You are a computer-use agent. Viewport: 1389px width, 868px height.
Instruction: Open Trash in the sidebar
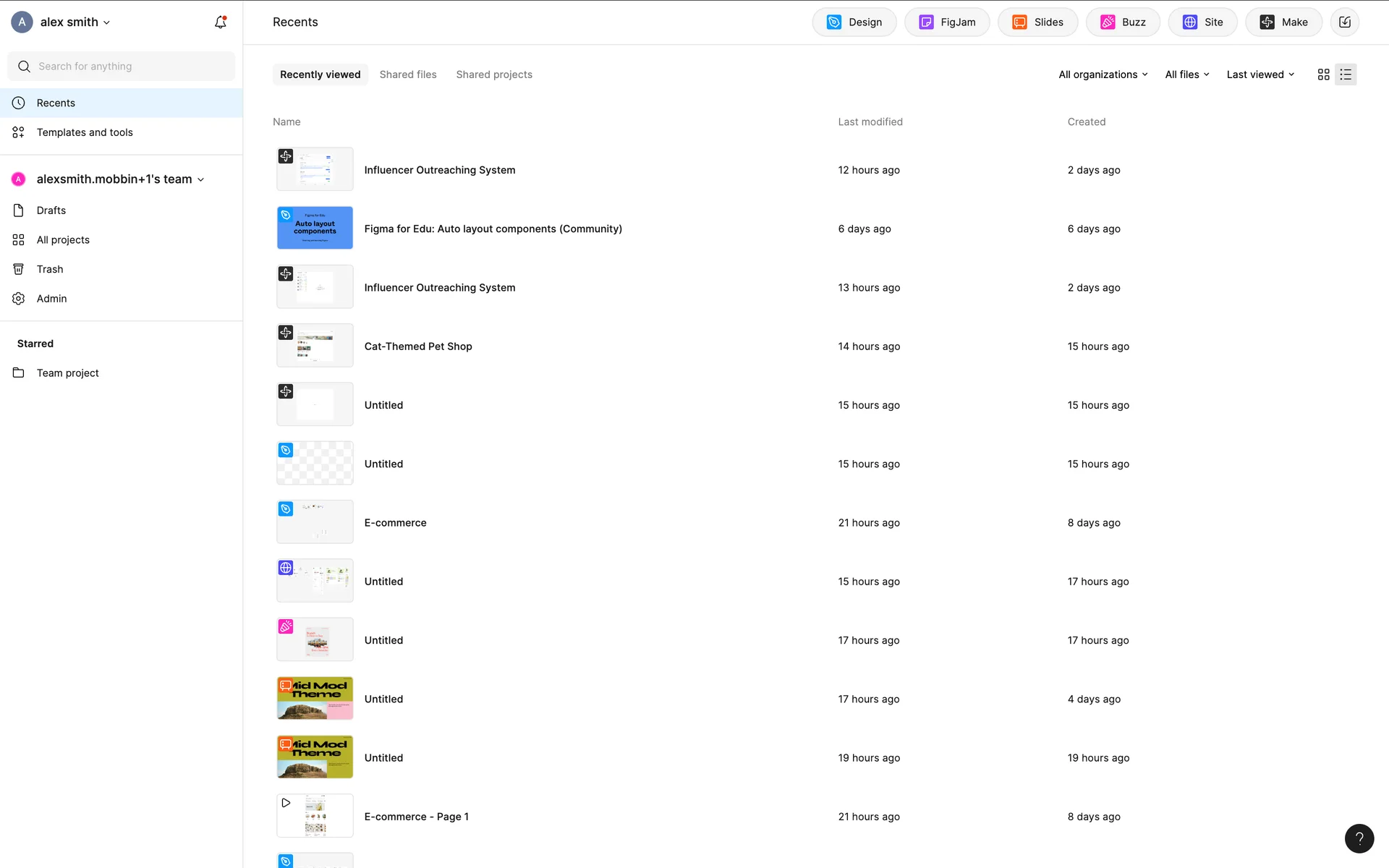50,269
